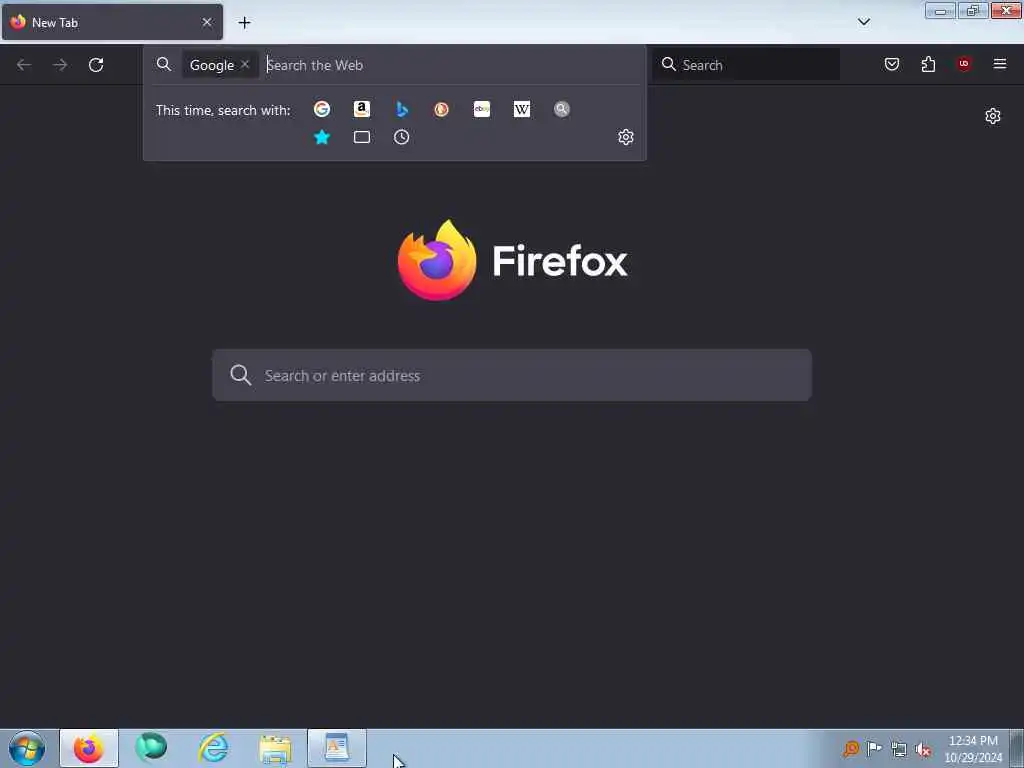Screen dimensions: 1024x768
Task: Go back one page
Action: coord(24,65)
